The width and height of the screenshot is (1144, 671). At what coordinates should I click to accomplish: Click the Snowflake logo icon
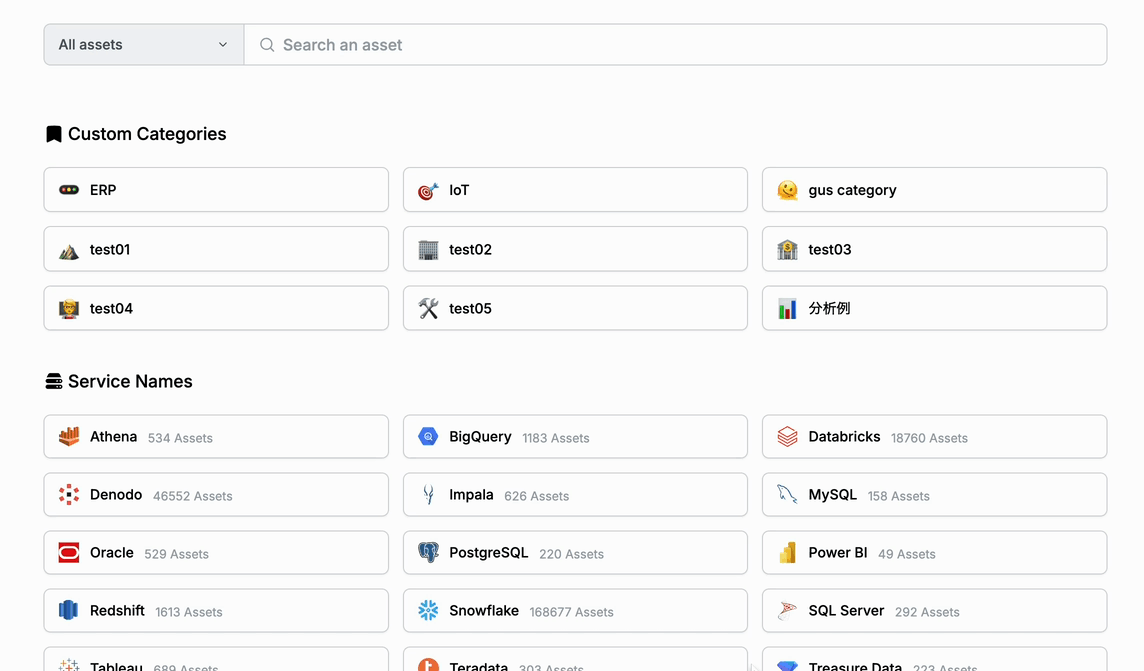(428, 610)
